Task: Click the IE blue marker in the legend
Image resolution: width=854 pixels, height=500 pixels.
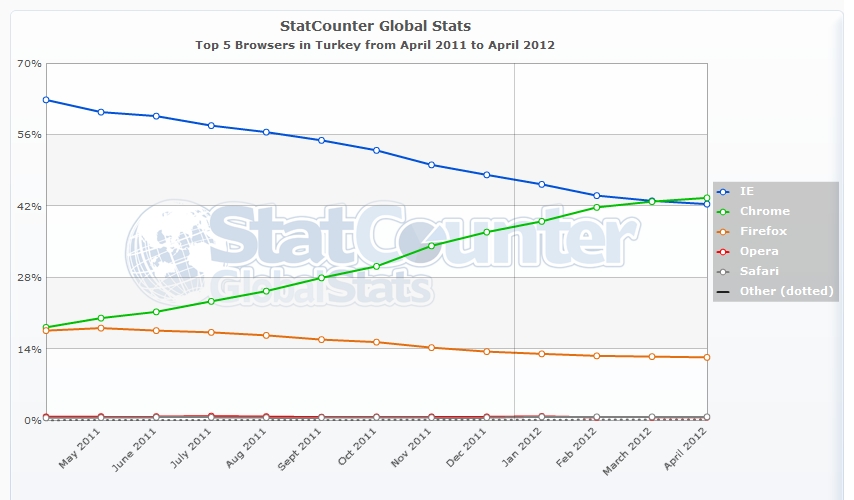Action: 723,191
